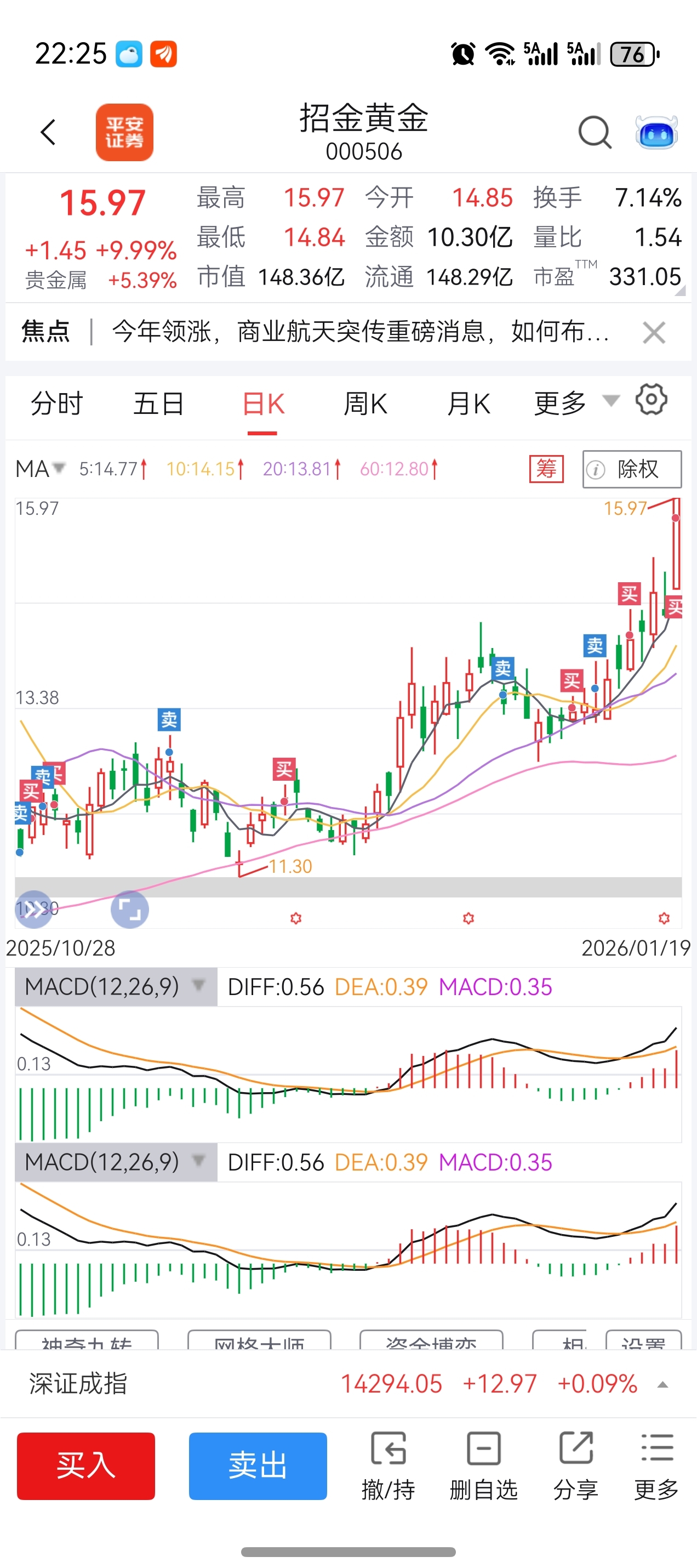Tap the MA 60:12.80 value

click(399, 469)
